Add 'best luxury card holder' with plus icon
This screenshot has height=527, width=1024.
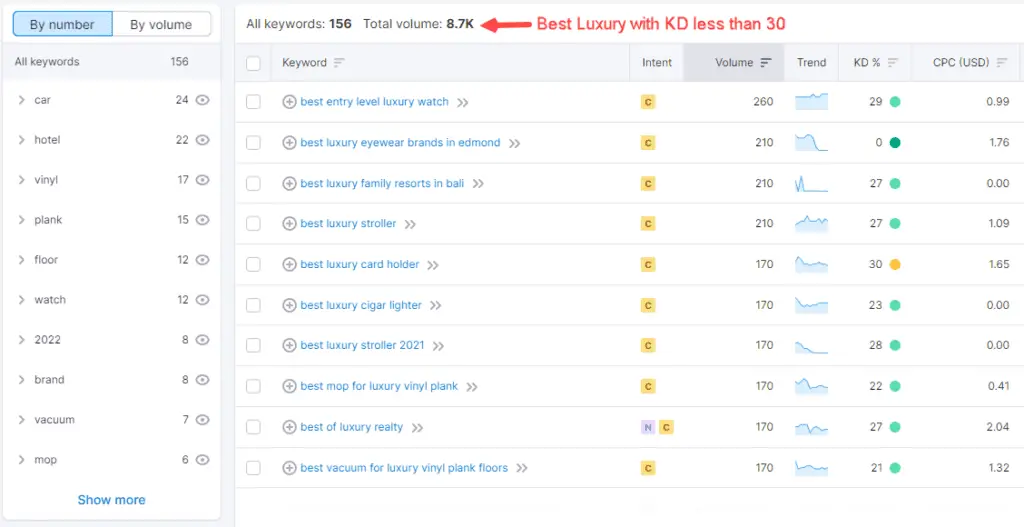289,264
